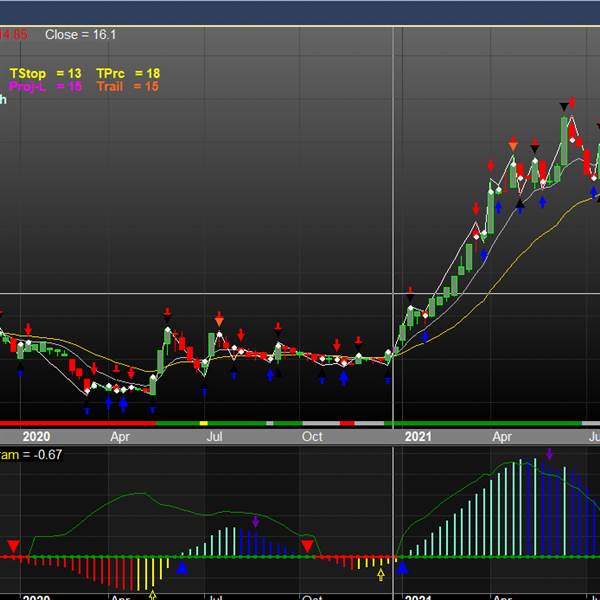
Task: Click the blue up arrow below the January 2021 candle
Action: [x=425, y=337]
